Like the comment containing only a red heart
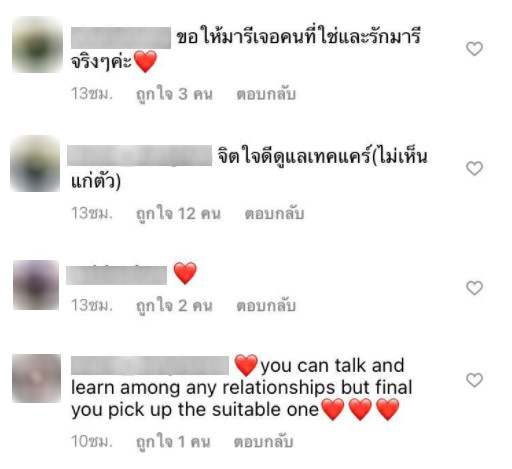Image resolution: width=512 pixels, height=469 pixels. coord(474,288)
